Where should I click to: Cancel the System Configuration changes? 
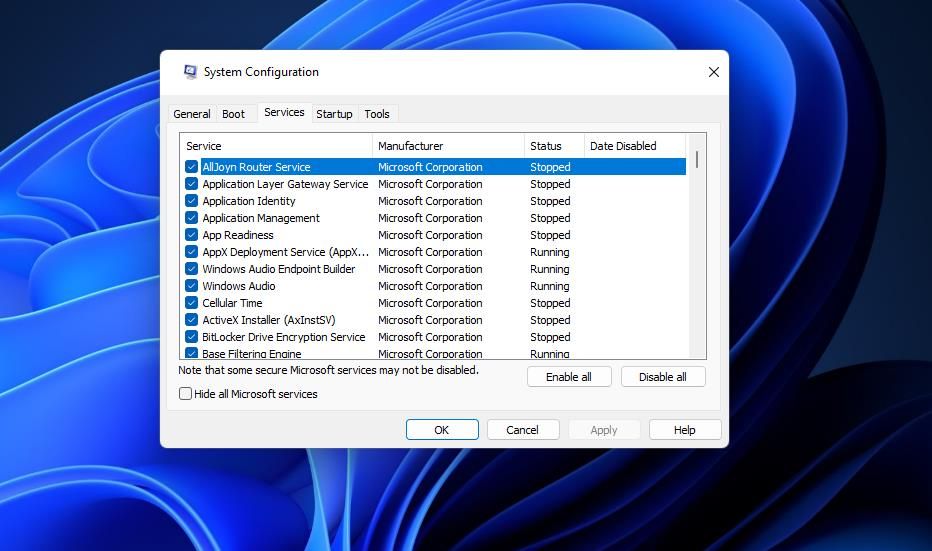click(522, 430)
